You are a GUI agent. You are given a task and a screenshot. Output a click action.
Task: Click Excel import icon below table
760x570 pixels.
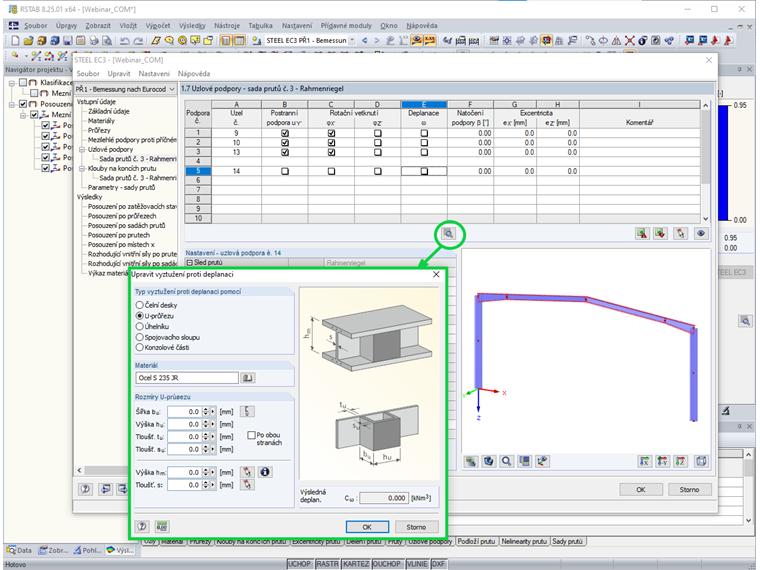660,234
